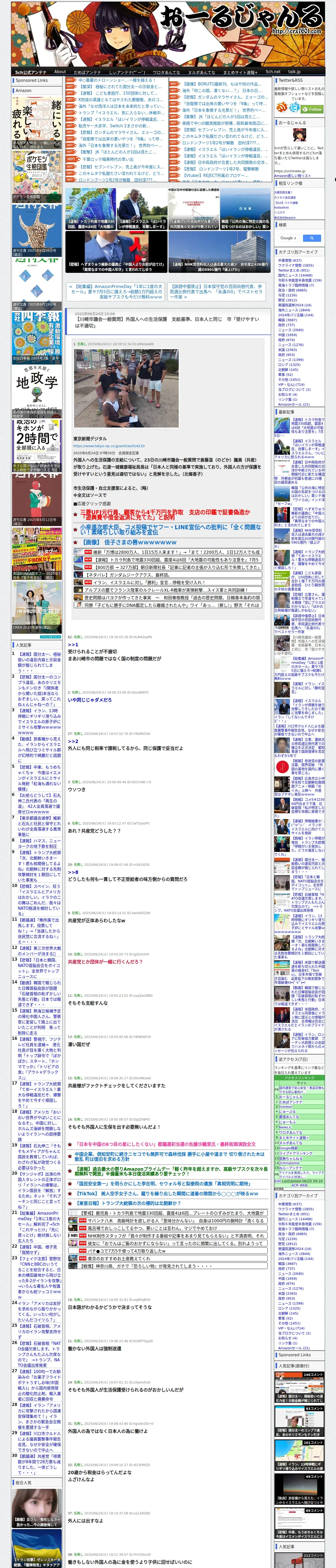Open ヌルポあんてな nav item

[x=201, y=72]
